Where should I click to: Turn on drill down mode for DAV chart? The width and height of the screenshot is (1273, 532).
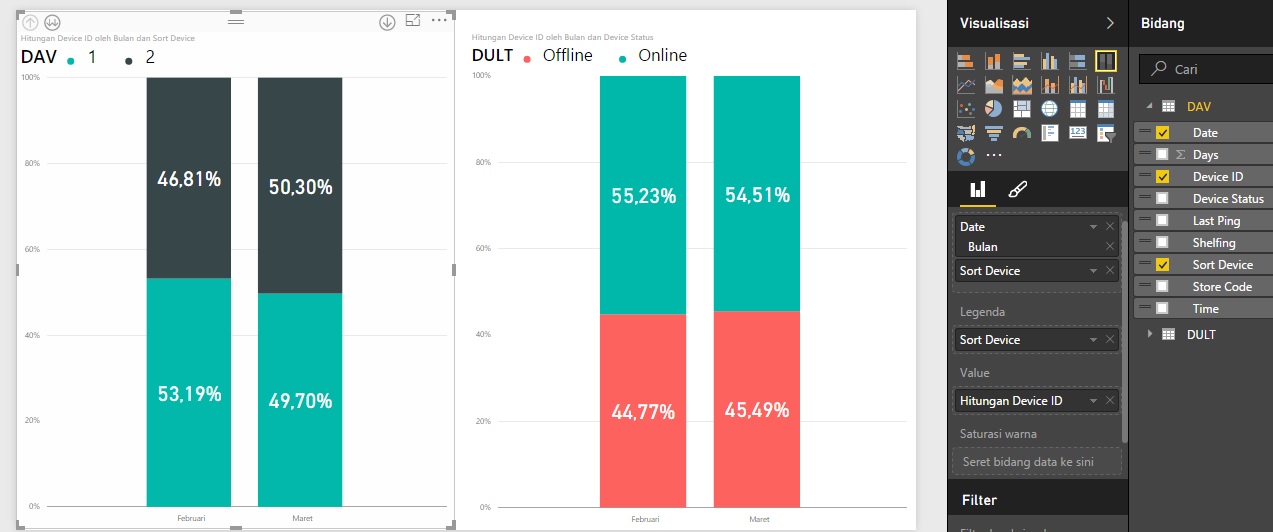(387, 22)
